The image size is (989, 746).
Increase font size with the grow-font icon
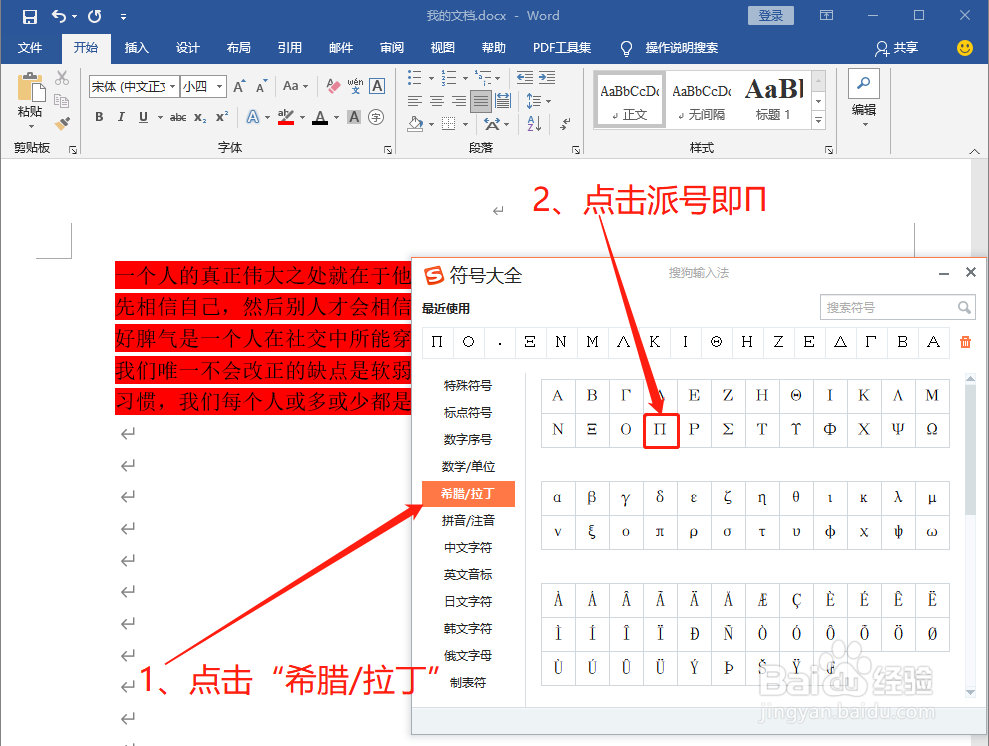239,86
